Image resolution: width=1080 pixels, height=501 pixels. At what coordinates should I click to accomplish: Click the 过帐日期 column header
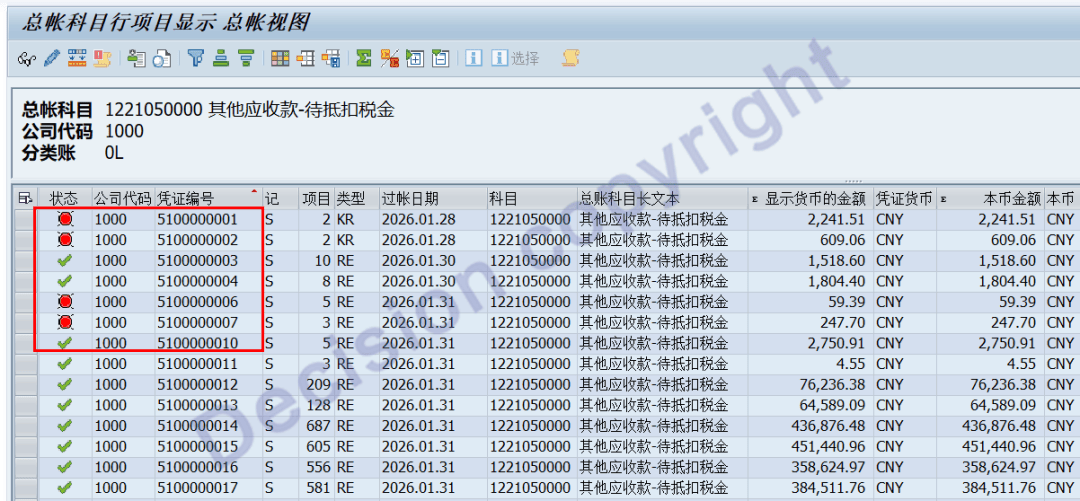(433, 199)
